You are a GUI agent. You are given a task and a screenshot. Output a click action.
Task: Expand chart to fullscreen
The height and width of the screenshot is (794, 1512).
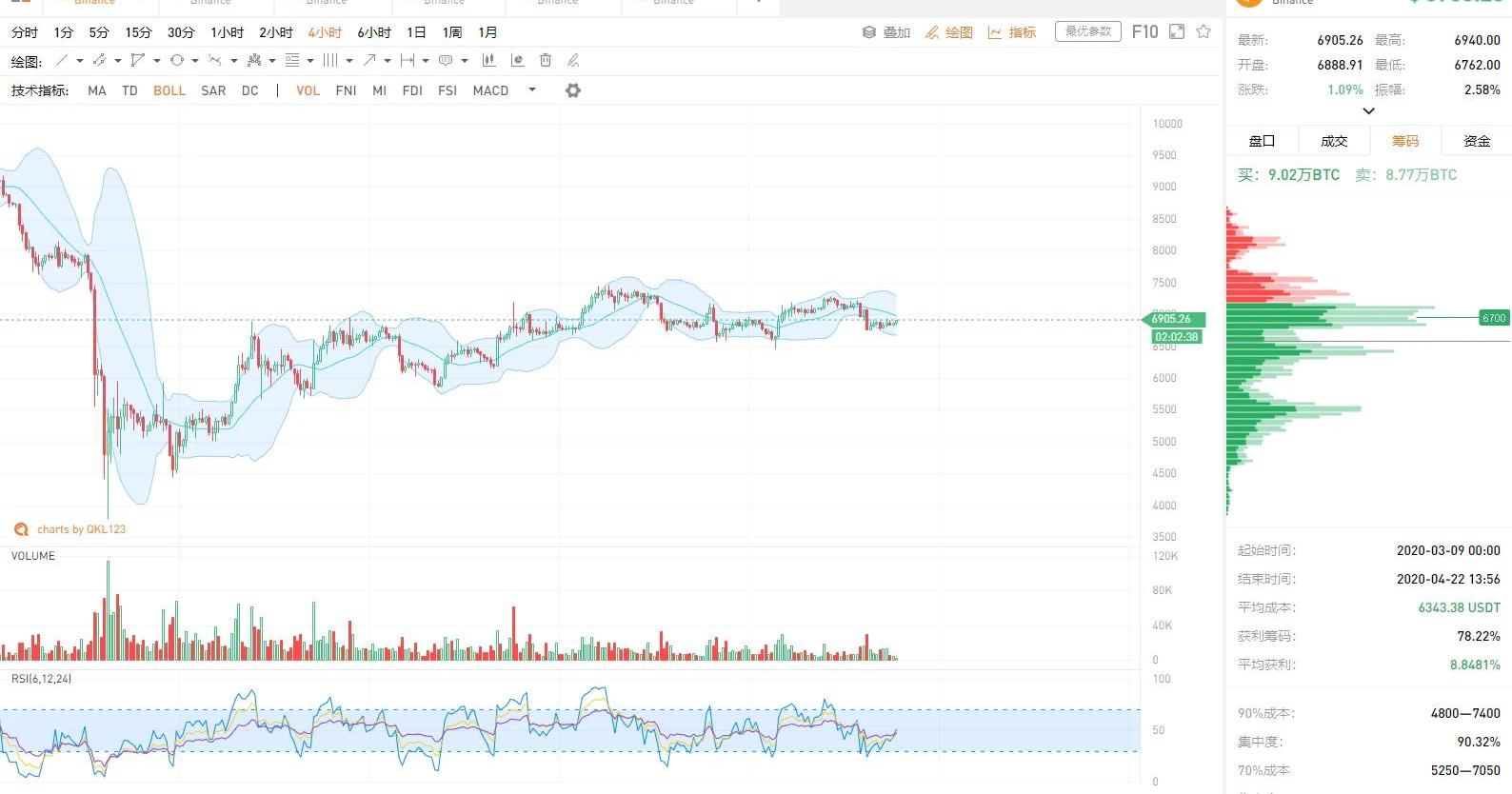[1177, 31]
